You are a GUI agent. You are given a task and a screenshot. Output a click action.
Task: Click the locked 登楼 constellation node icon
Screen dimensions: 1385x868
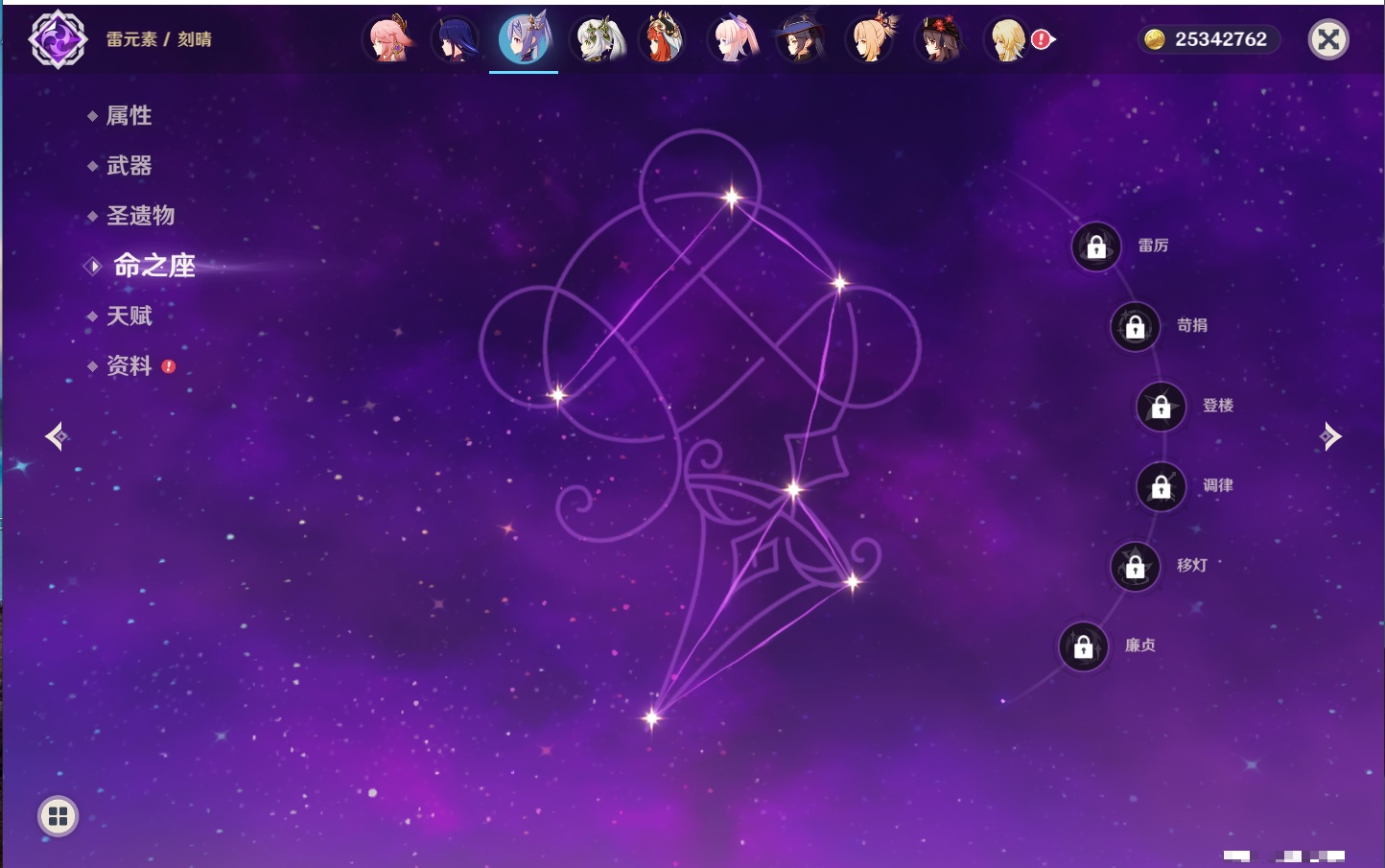click(x=1162, y=406)
